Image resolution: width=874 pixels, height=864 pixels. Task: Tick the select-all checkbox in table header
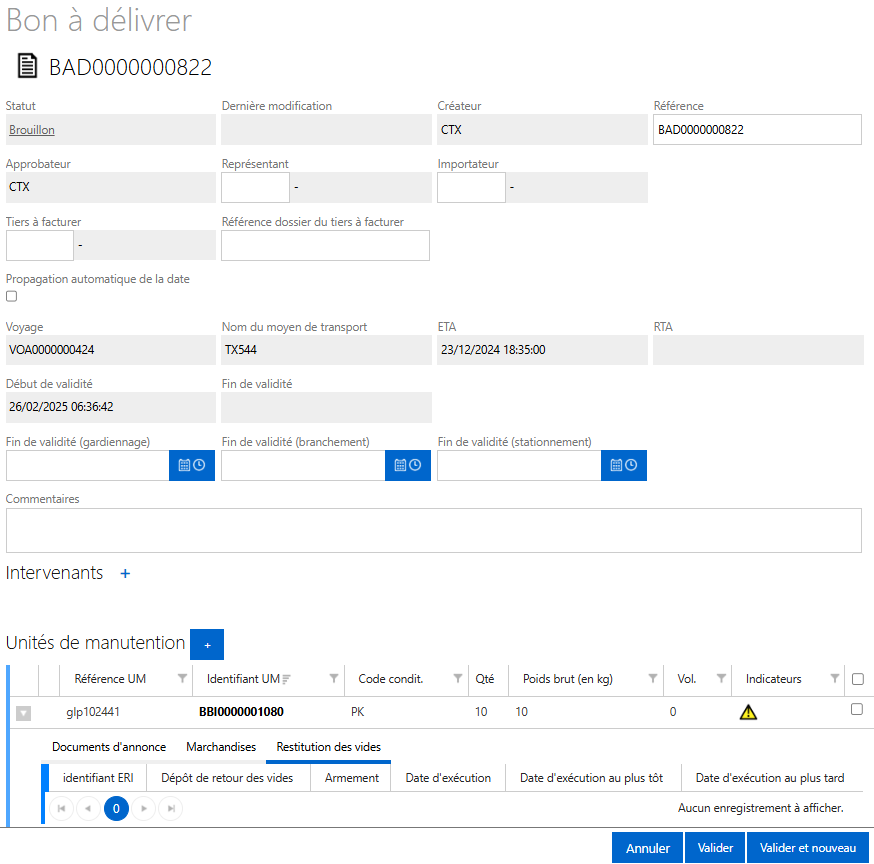click(857, 679)
